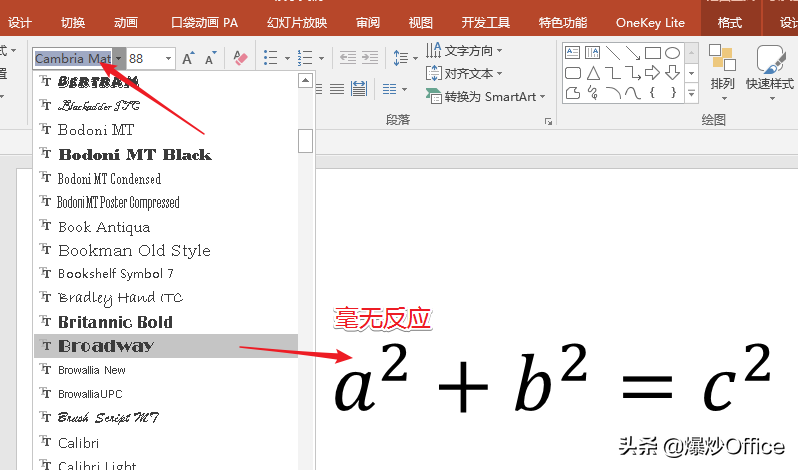Apply bulleted list formatting

pyautogui.click(x=270, y=58)
